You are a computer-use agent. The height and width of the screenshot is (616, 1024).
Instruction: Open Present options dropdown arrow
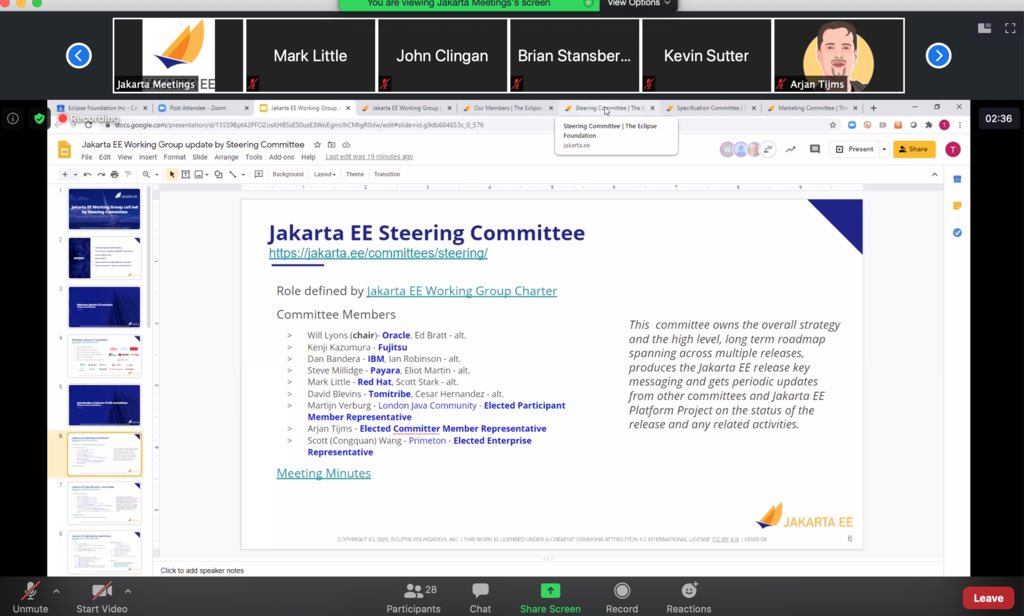pyautogui.click(x=884, y=149)
